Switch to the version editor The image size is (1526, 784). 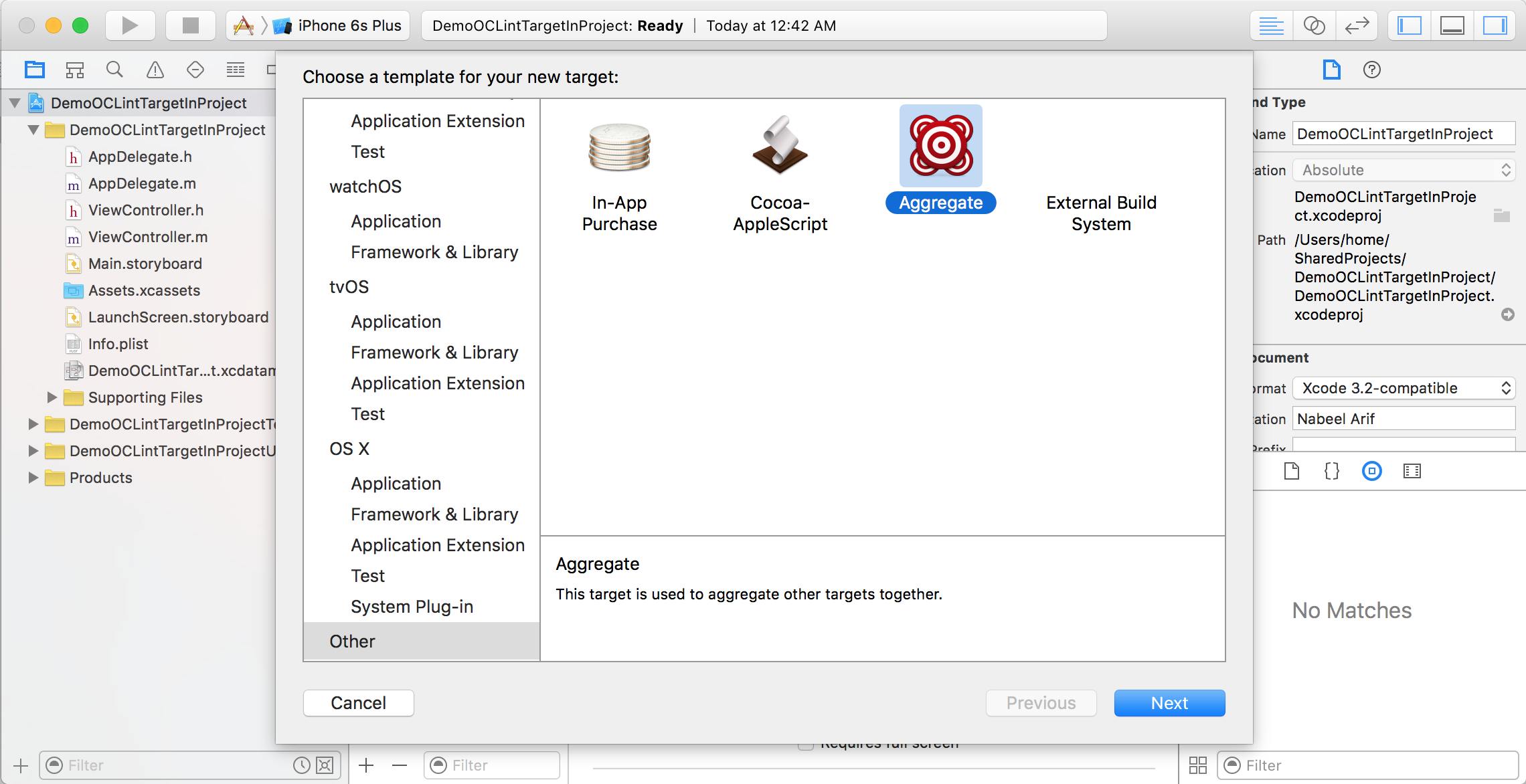pos(1357,25)
